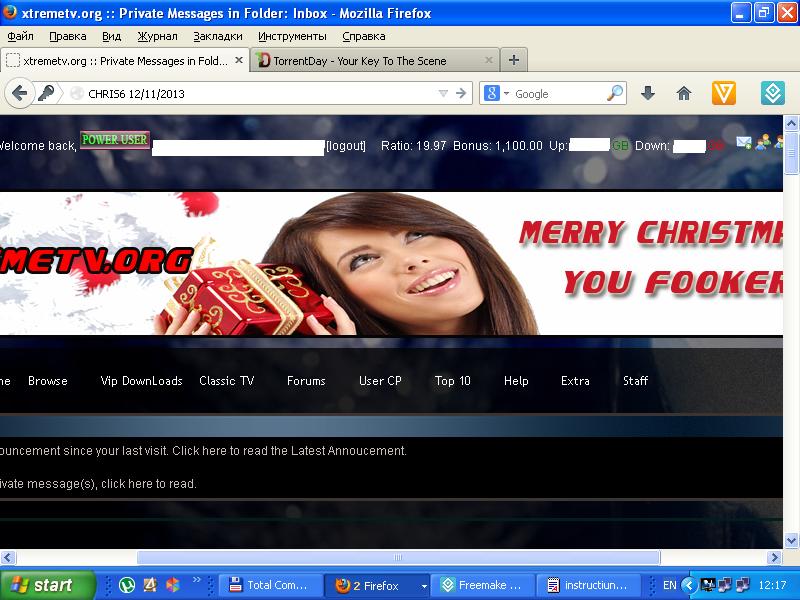The height and width of the screenshot is (600, 800).
Task: Close the TorrentDay tab
Action: pyautogui.click(x=488, y=60)
